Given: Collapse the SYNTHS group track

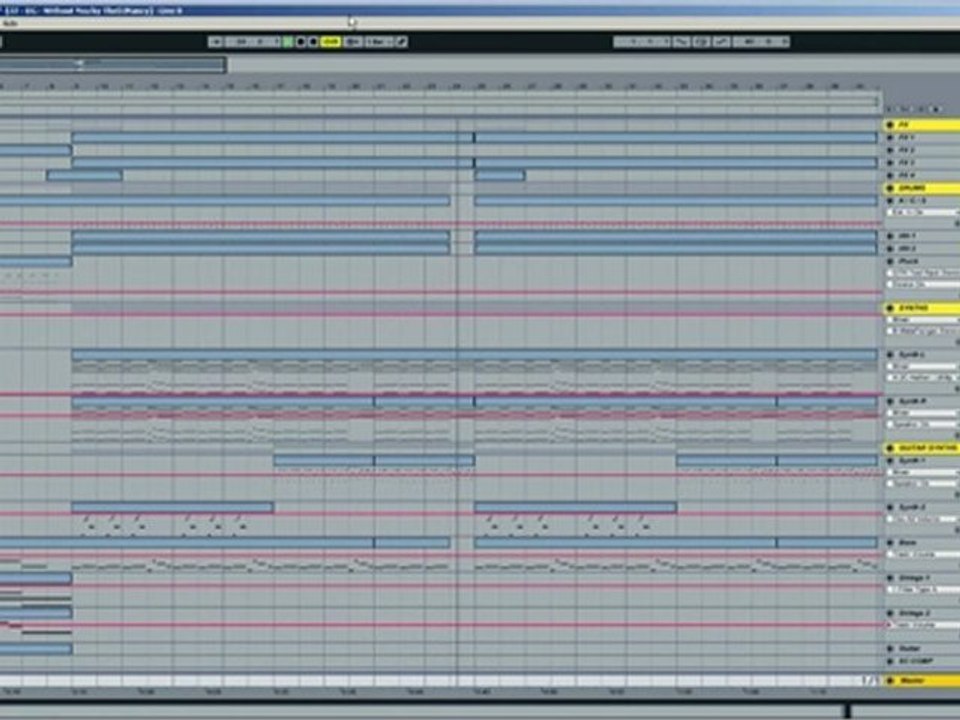Looking at the screenshot, I should click(x=890, y=308).
